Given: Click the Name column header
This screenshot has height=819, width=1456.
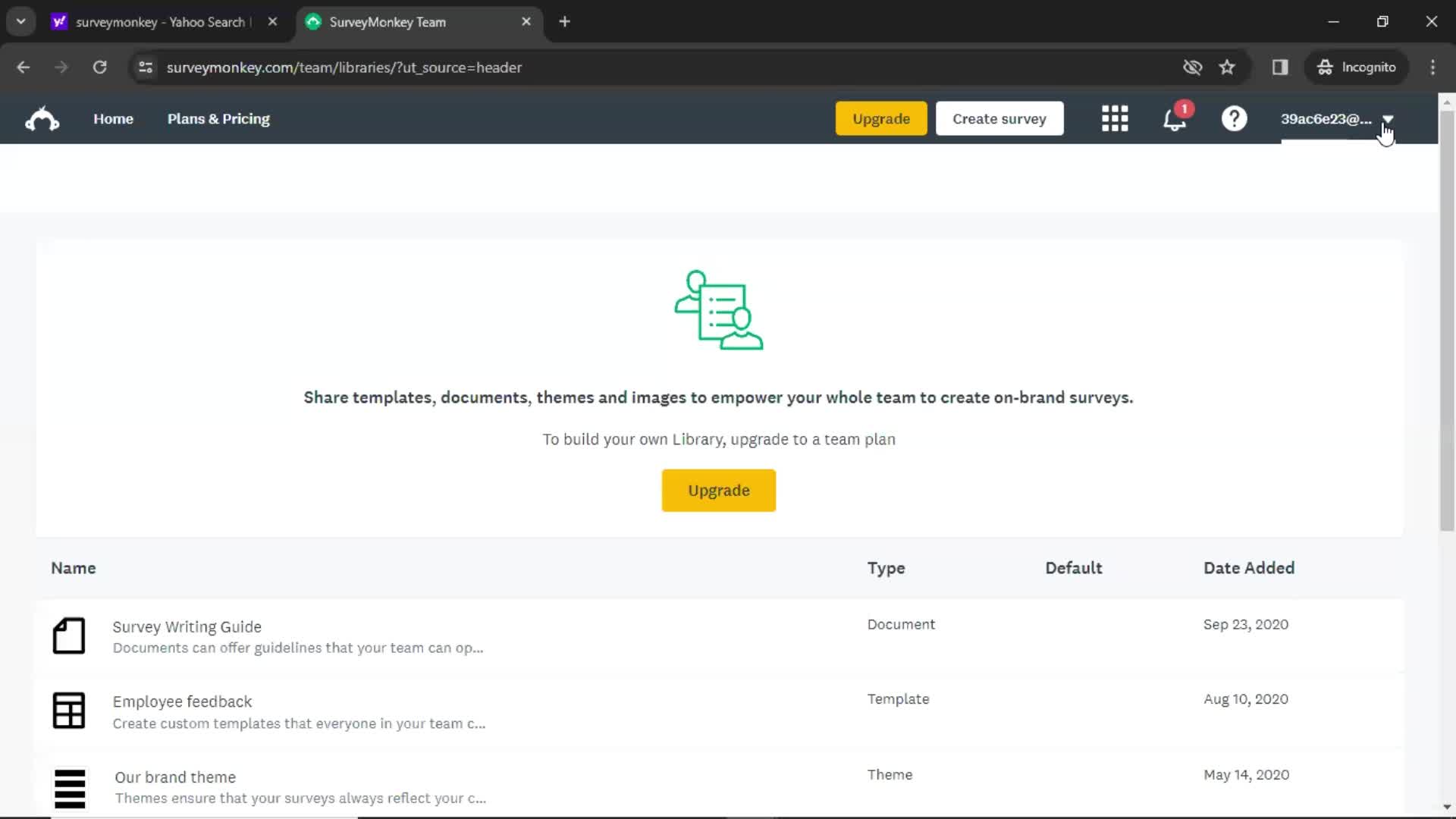Looking at the screenshot, I should pyautogui.click(x=74, y=568).
